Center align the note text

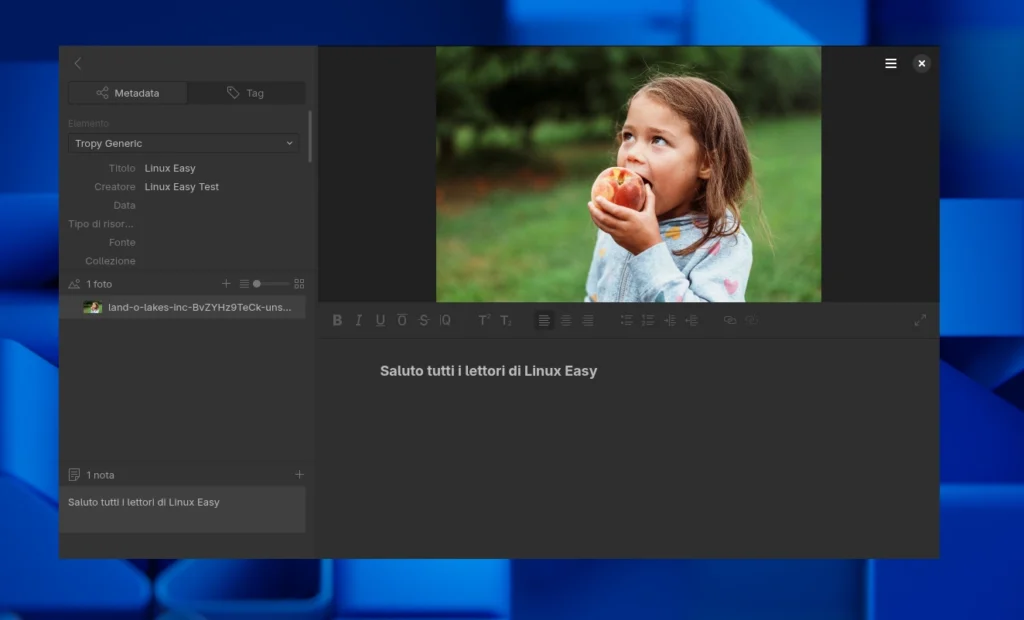click(x=566, y=320)
